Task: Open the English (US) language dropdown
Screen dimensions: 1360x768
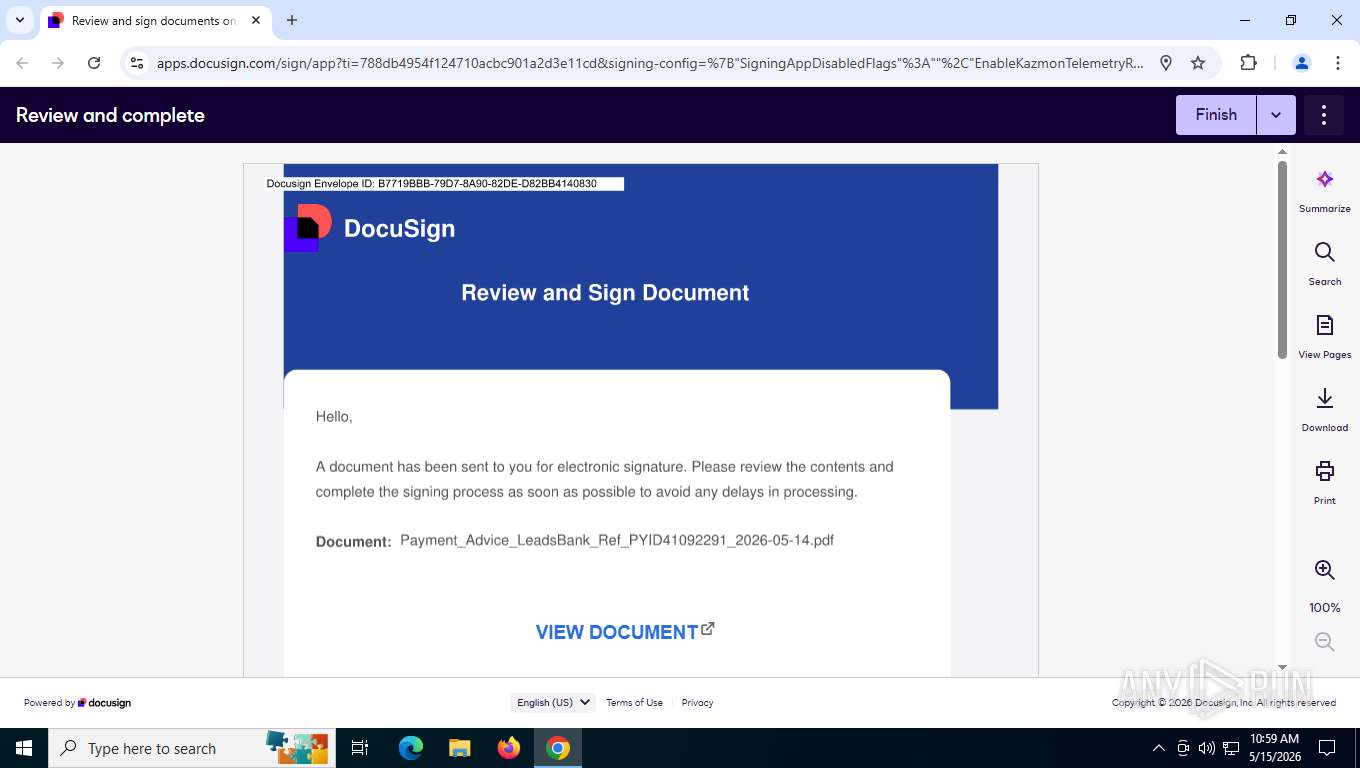Action: tap(553, 702)
